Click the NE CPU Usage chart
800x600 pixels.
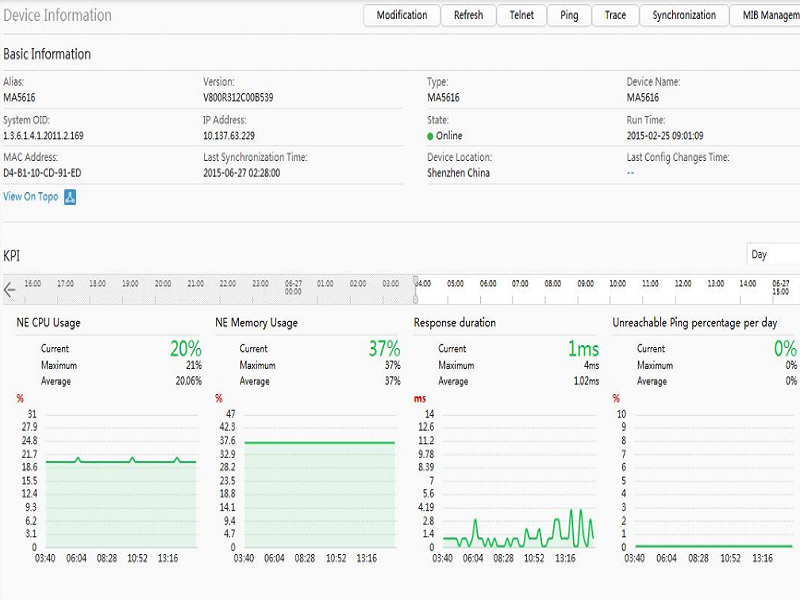(x=120, y=481)
